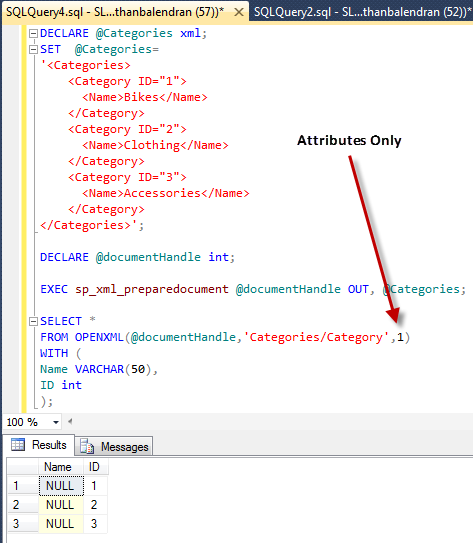Collapse the DECLARE @Categories code block
This screenshot has width=473, height=543.
33,34
